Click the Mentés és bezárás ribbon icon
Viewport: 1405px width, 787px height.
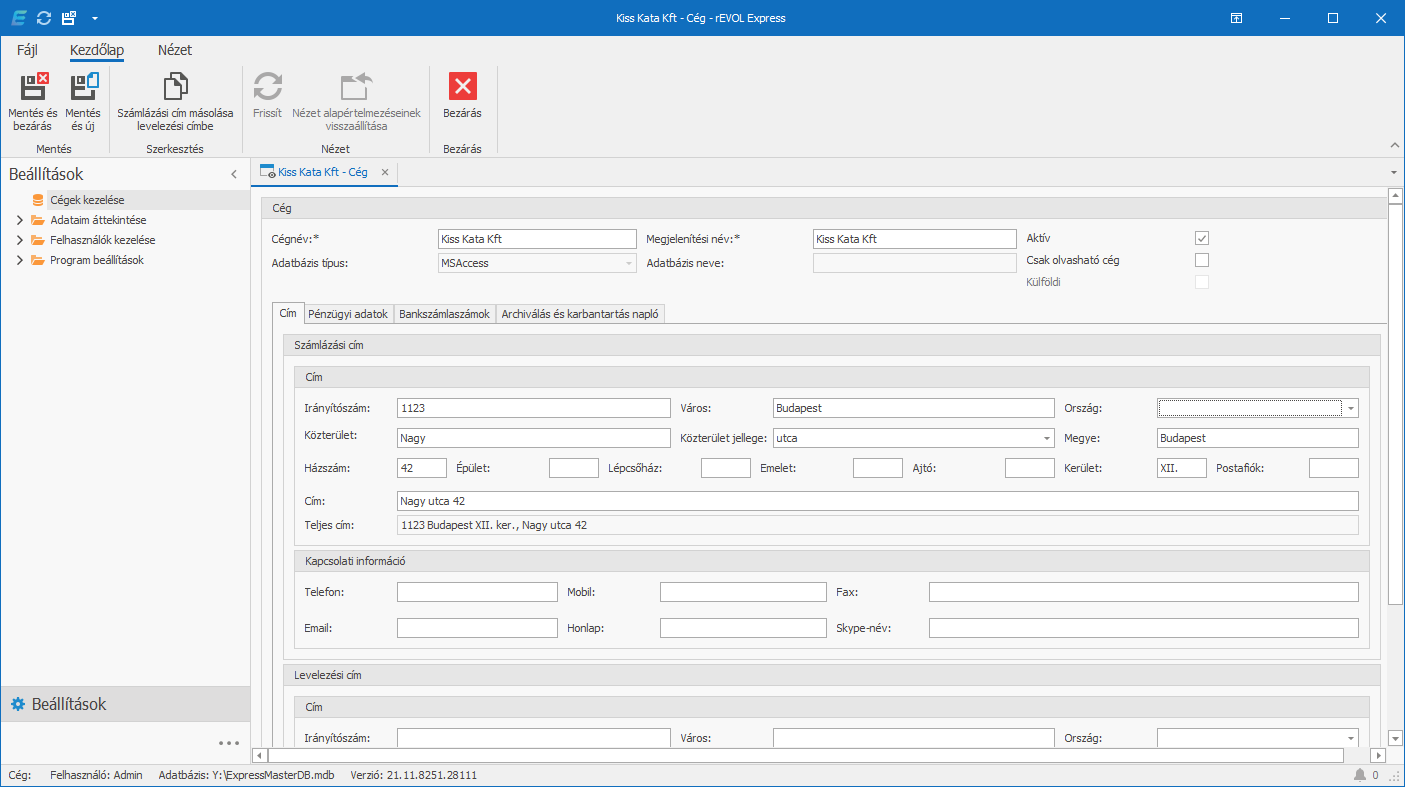click(33, 88)
